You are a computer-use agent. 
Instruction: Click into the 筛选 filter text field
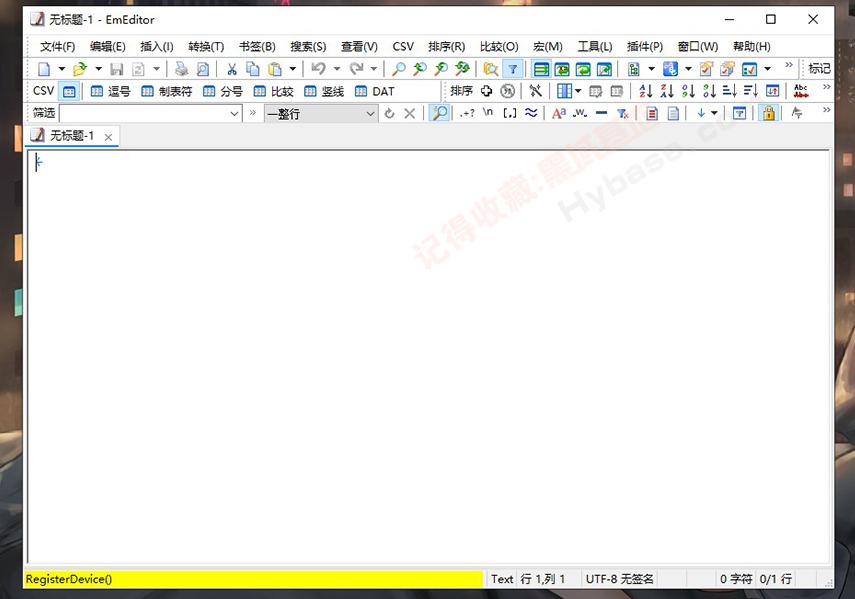click(x=144, y=114)
